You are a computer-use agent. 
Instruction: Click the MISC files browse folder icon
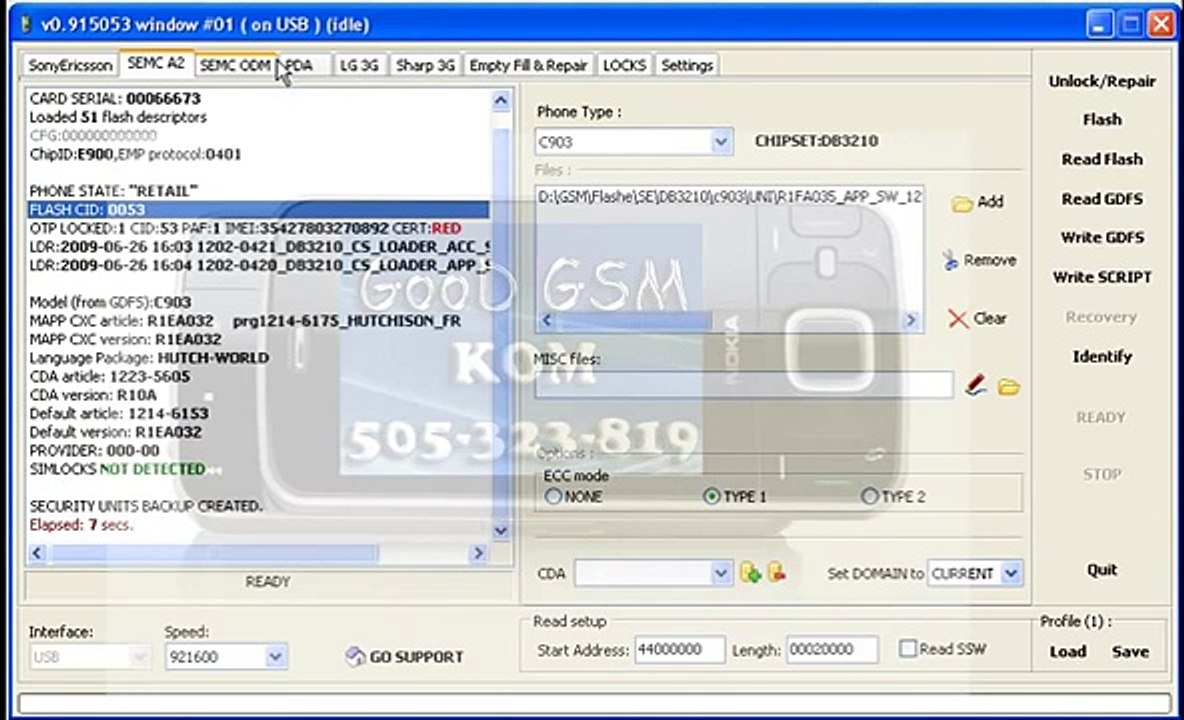[1009, 387]
